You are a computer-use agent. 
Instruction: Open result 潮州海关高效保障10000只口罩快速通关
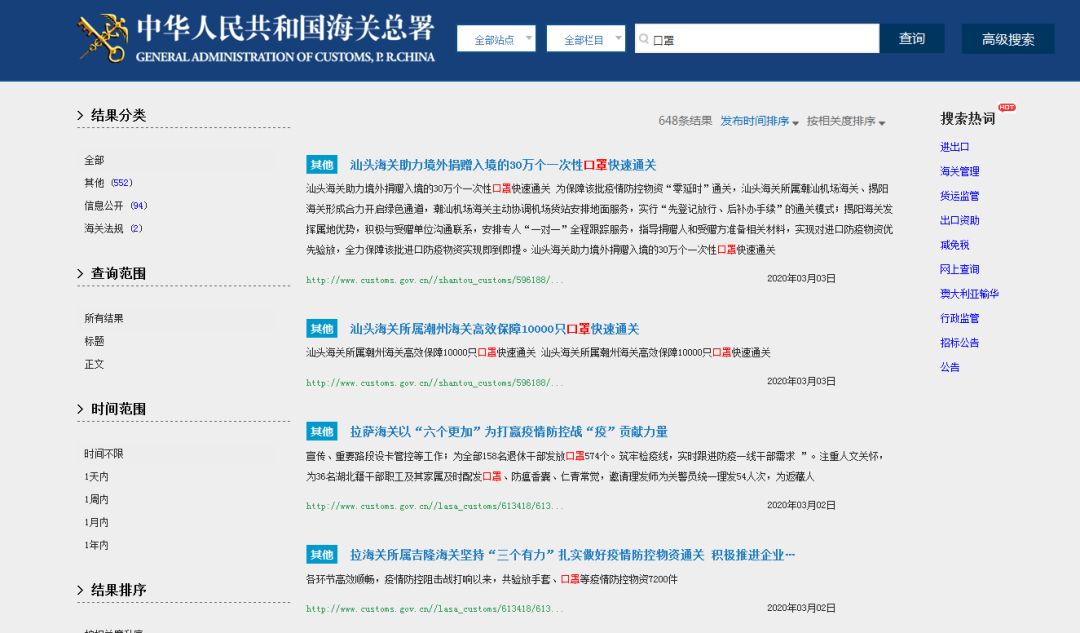pos(495,329)
